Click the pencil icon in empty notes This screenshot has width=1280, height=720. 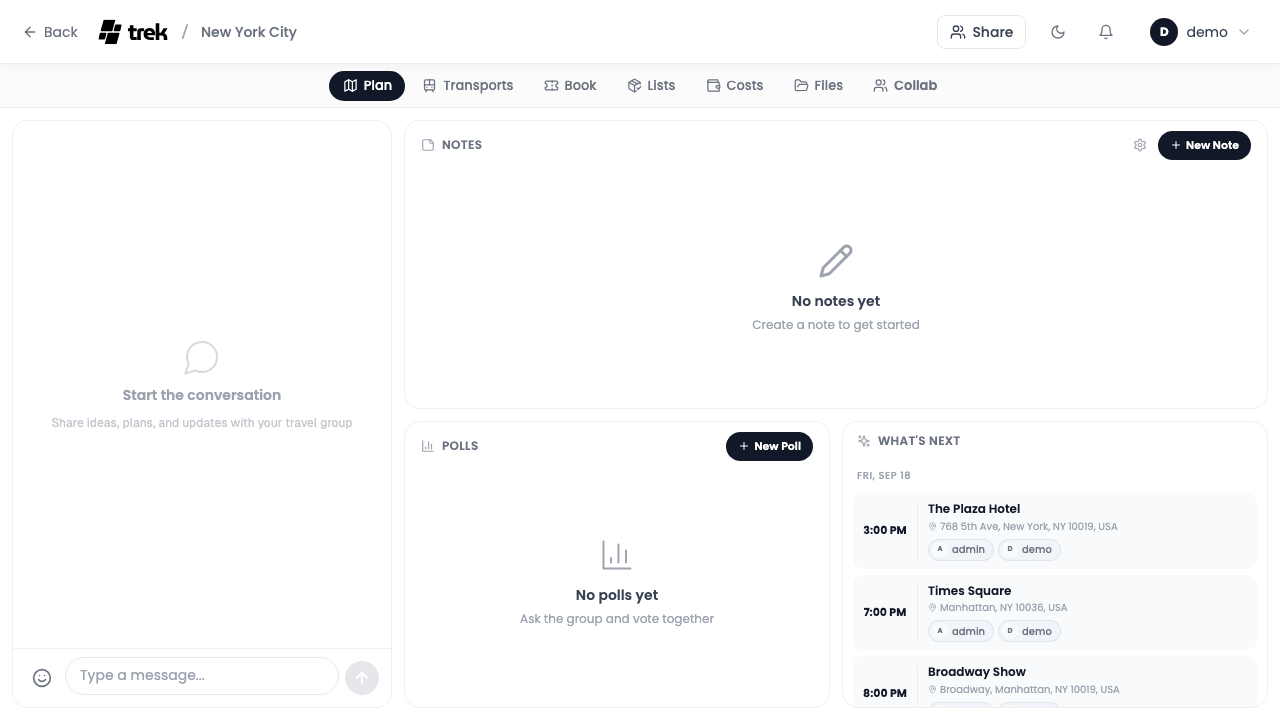(x=836, y=261)
